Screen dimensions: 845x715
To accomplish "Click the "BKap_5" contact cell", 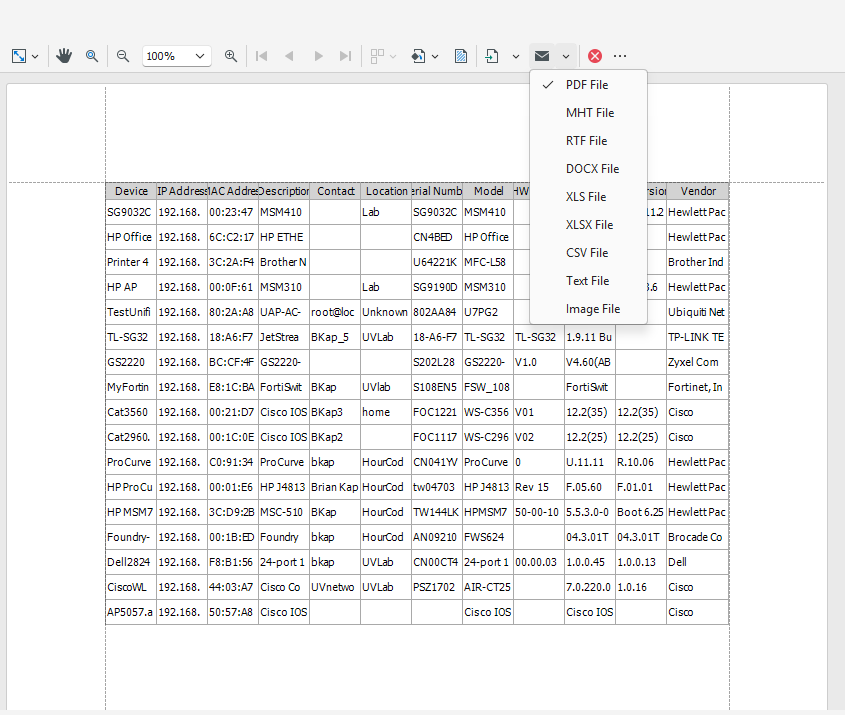I will pyautogui.click(x=335, y=337).
